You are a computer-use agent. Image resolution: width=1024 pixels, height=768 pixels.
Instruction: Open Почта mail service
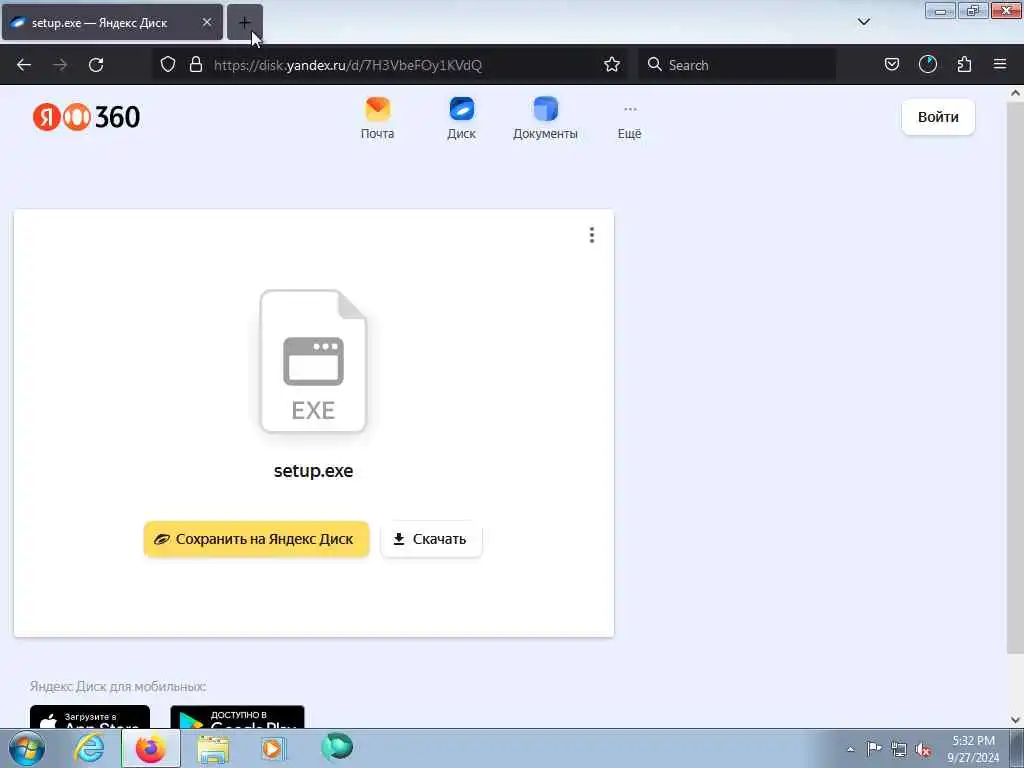tap(377, 118)
